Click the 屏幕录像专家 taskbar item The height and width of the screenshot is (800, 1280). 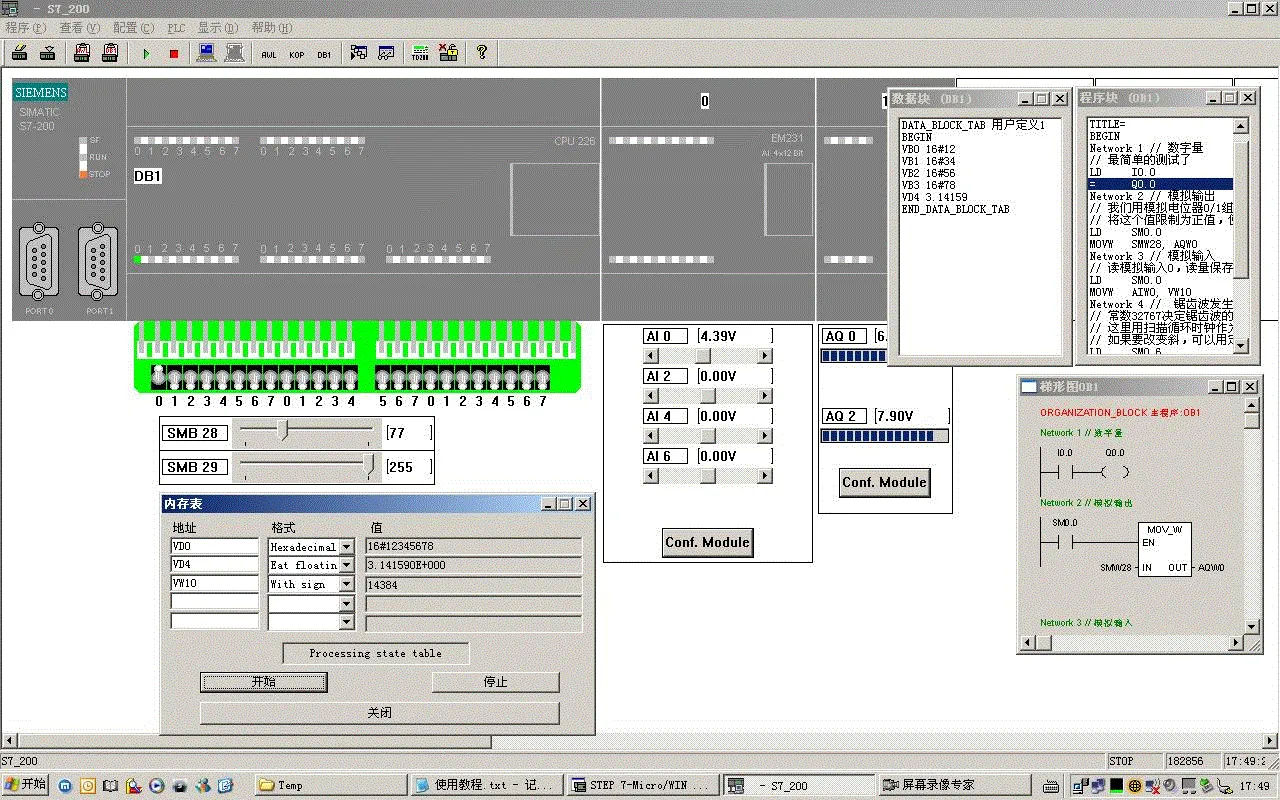click(953, 785)
